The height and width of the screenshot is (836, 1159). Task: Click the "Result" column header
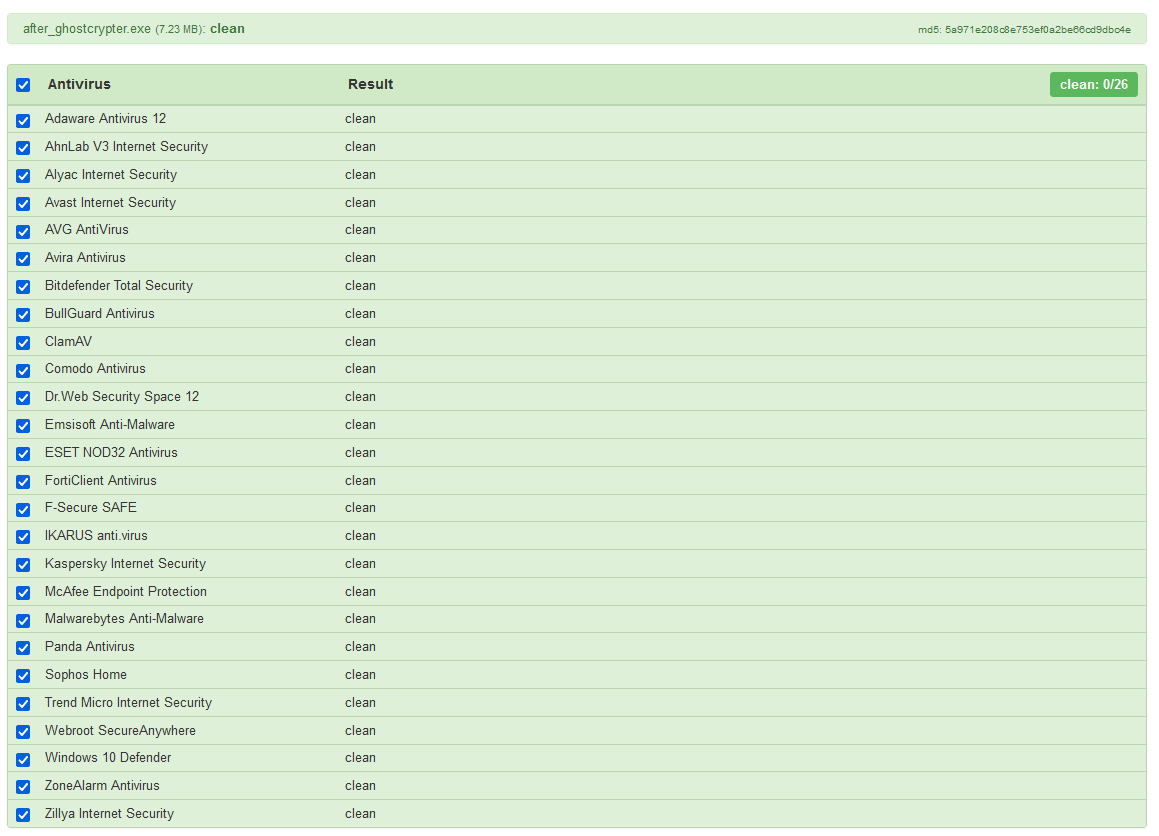(370, 84)
